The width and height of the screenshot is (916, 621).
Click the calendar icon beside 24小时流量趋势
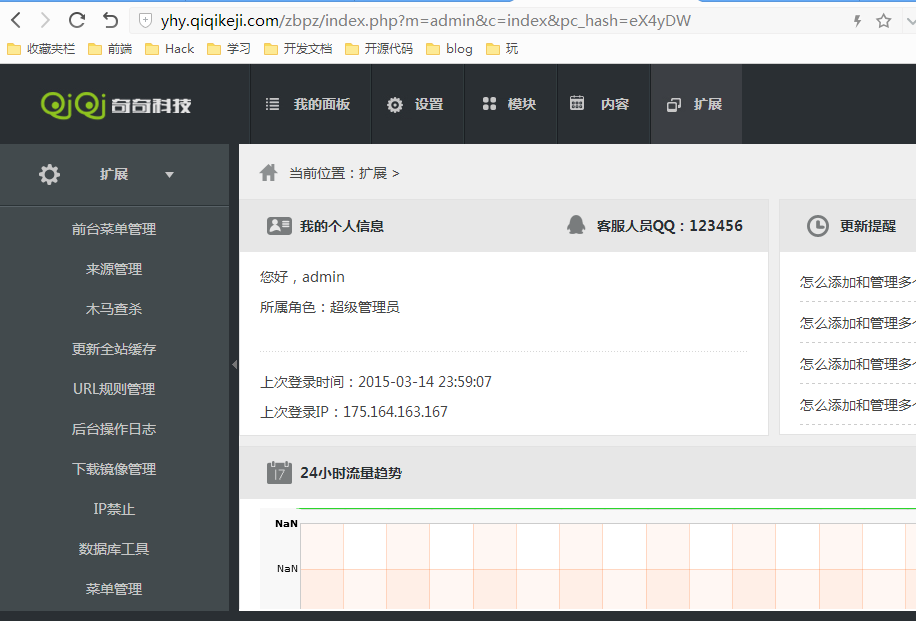pos(279,473)
